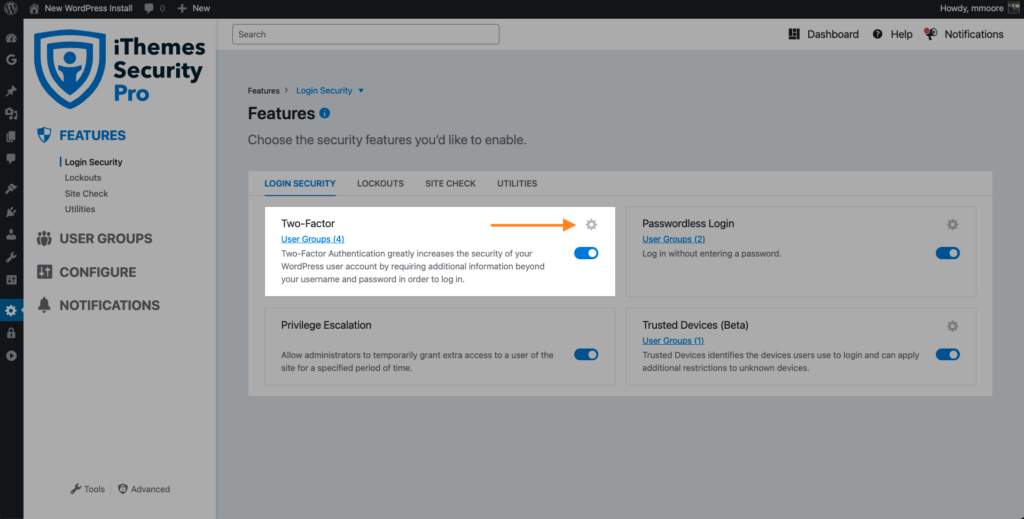Open Plugins icon in WordPress sidebar

(x=11, y=212)
